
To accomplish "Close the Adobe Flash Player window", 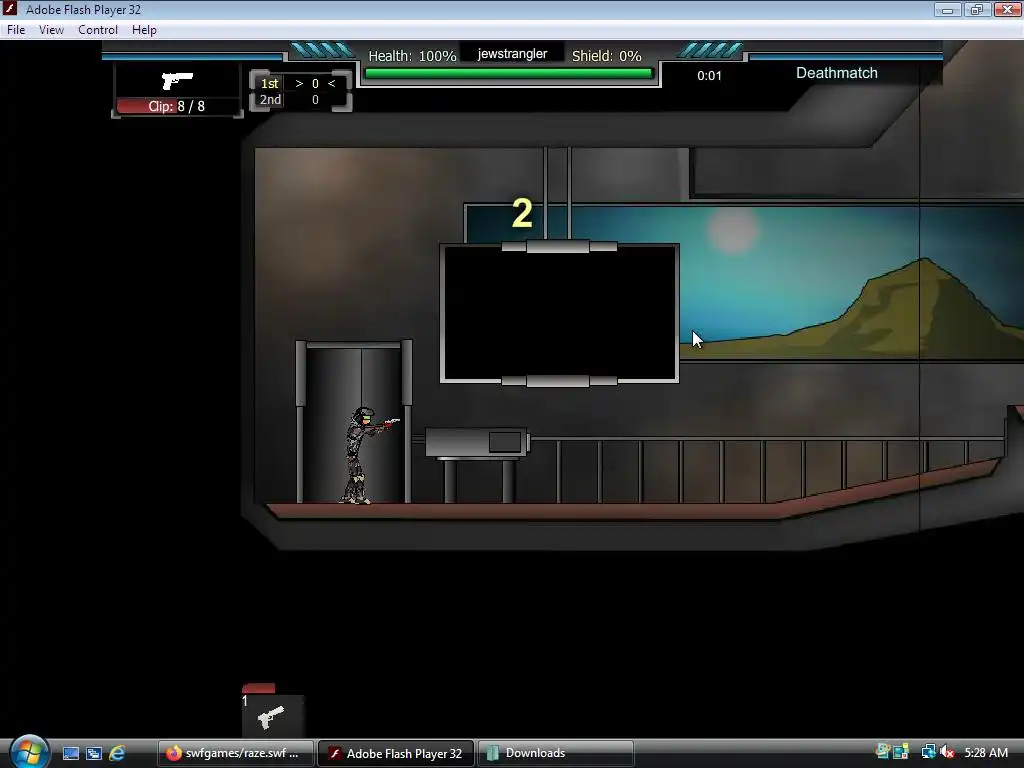I will (x=1008, y=9).
